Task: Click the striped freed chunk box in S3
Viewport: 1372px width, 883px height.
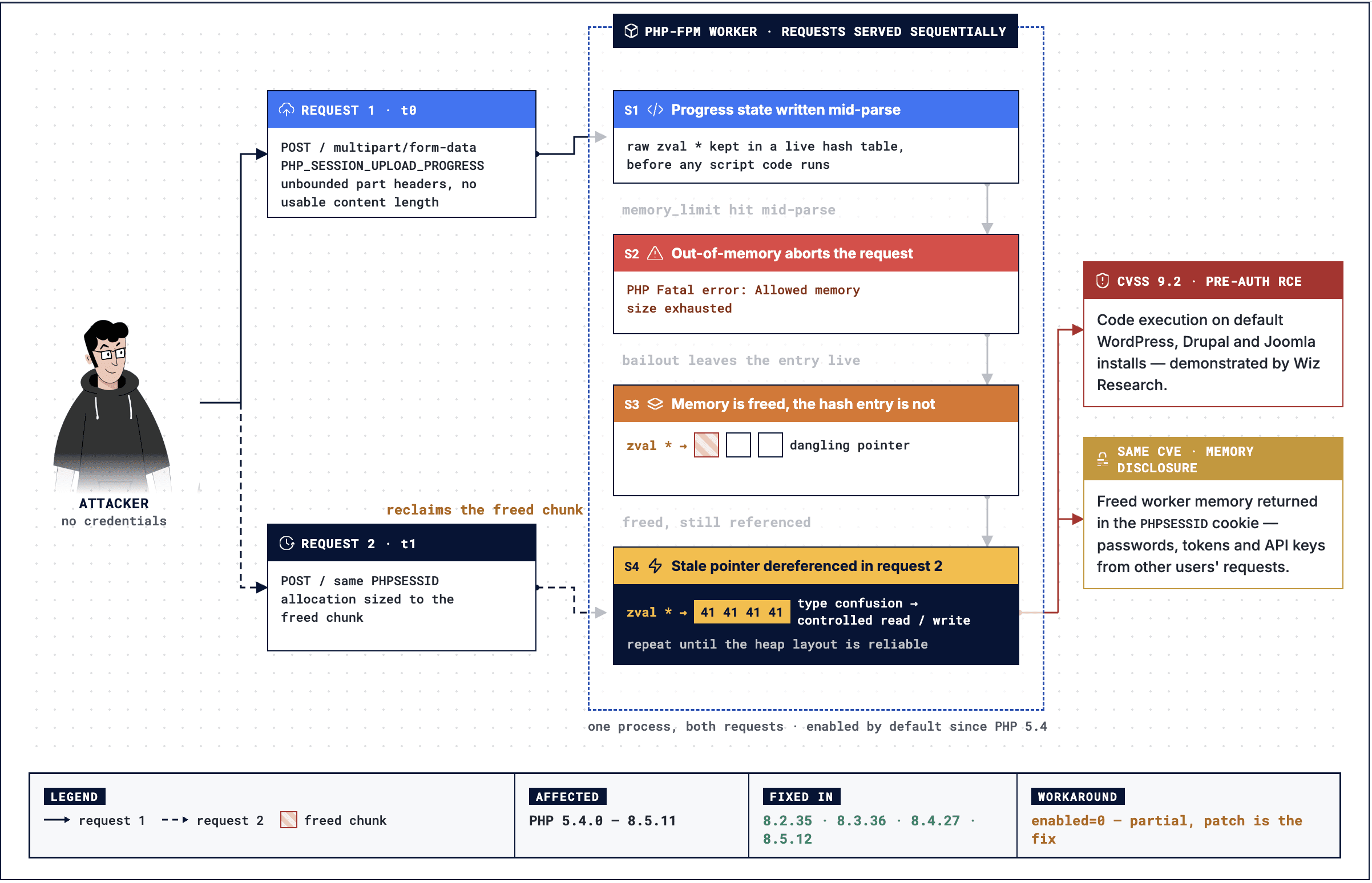Action: [x=707, y=445]
